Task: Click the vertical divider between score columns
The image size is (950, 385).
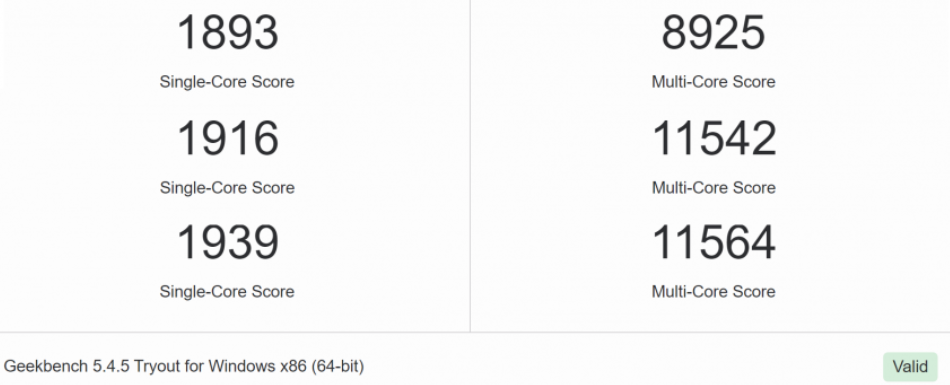Action: [x=470, y=166]
